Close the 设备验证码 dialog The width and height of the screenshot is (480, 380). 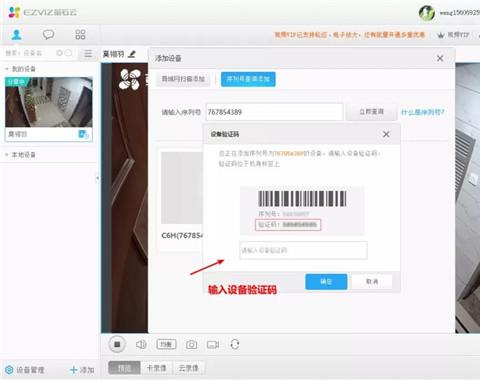[386, 134]
